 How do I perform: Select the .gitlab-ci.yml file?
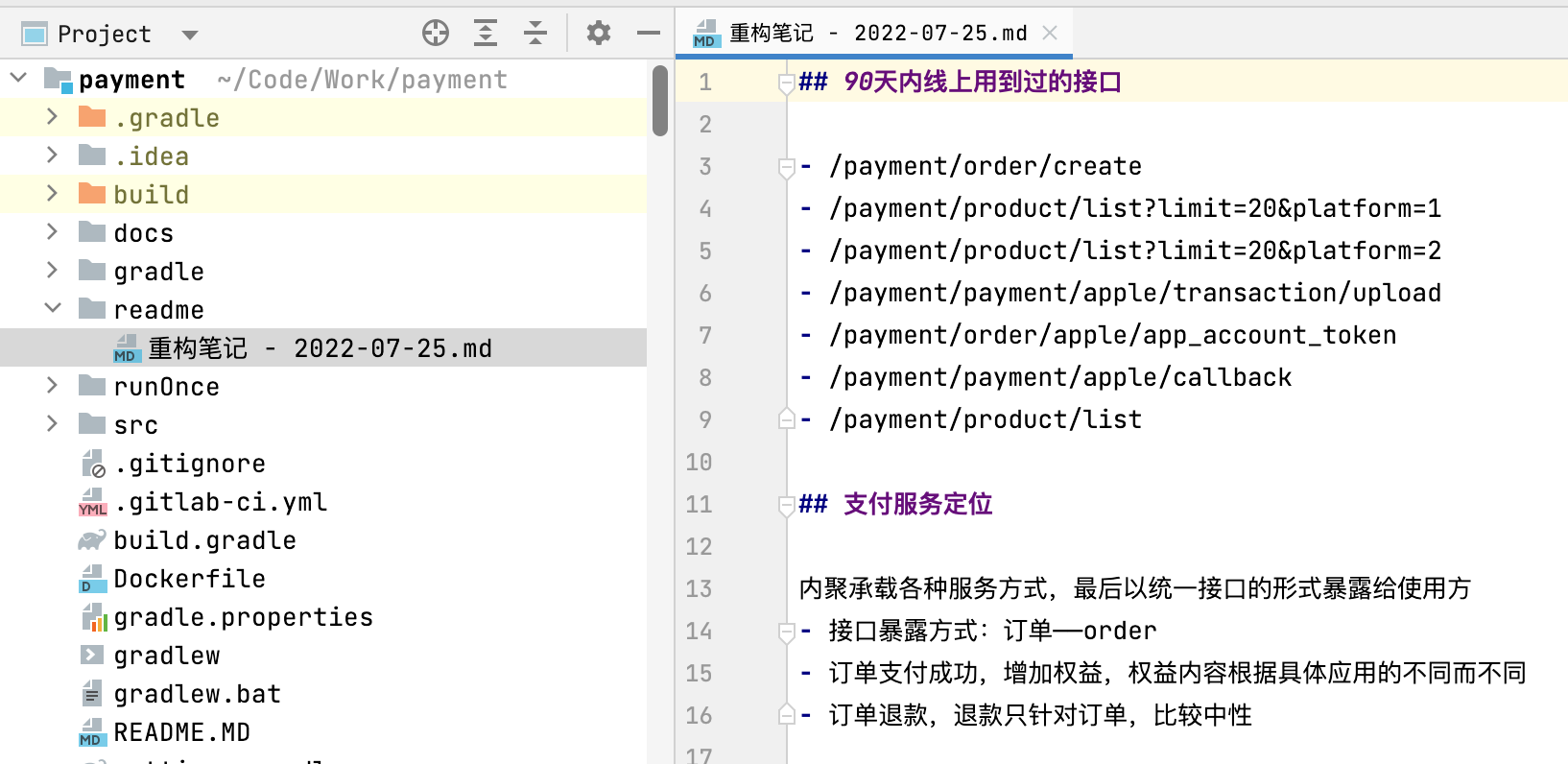point(220,502)
